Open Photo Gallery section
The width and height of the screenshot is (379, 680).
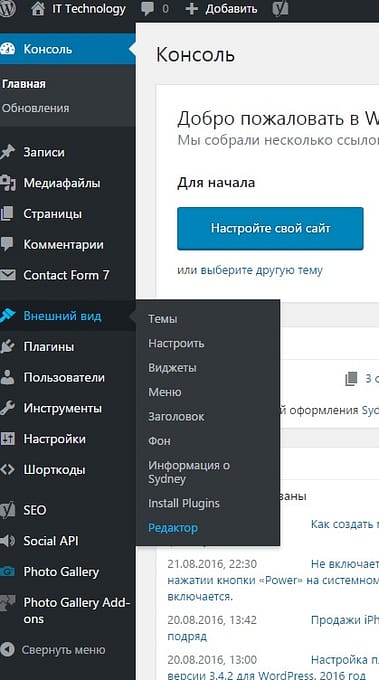tap(61, 572)
